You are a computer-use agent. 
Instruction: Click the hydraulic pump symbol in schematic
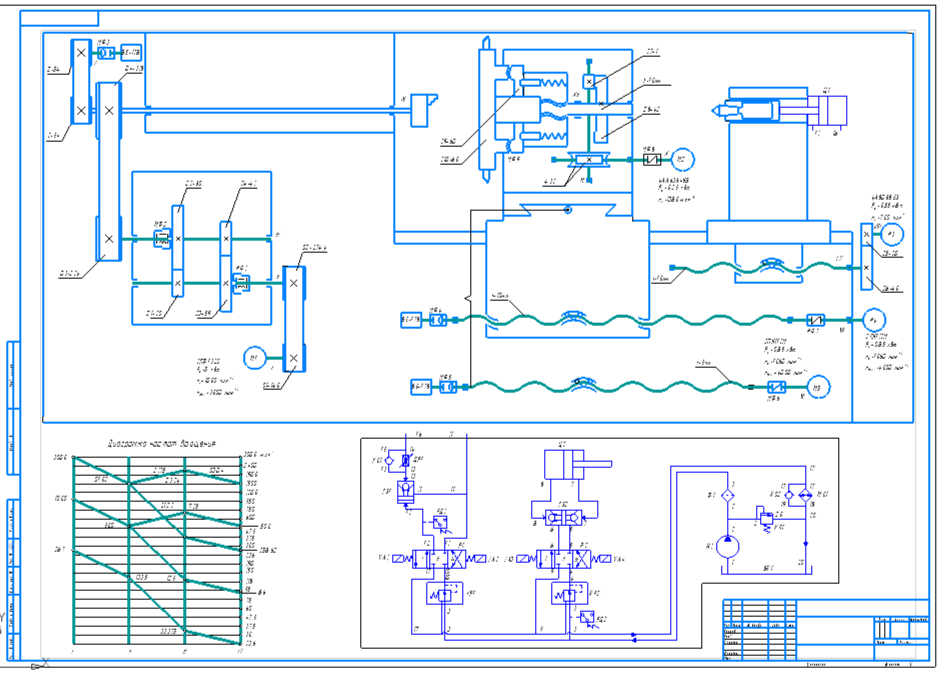(x=727, y=546)
